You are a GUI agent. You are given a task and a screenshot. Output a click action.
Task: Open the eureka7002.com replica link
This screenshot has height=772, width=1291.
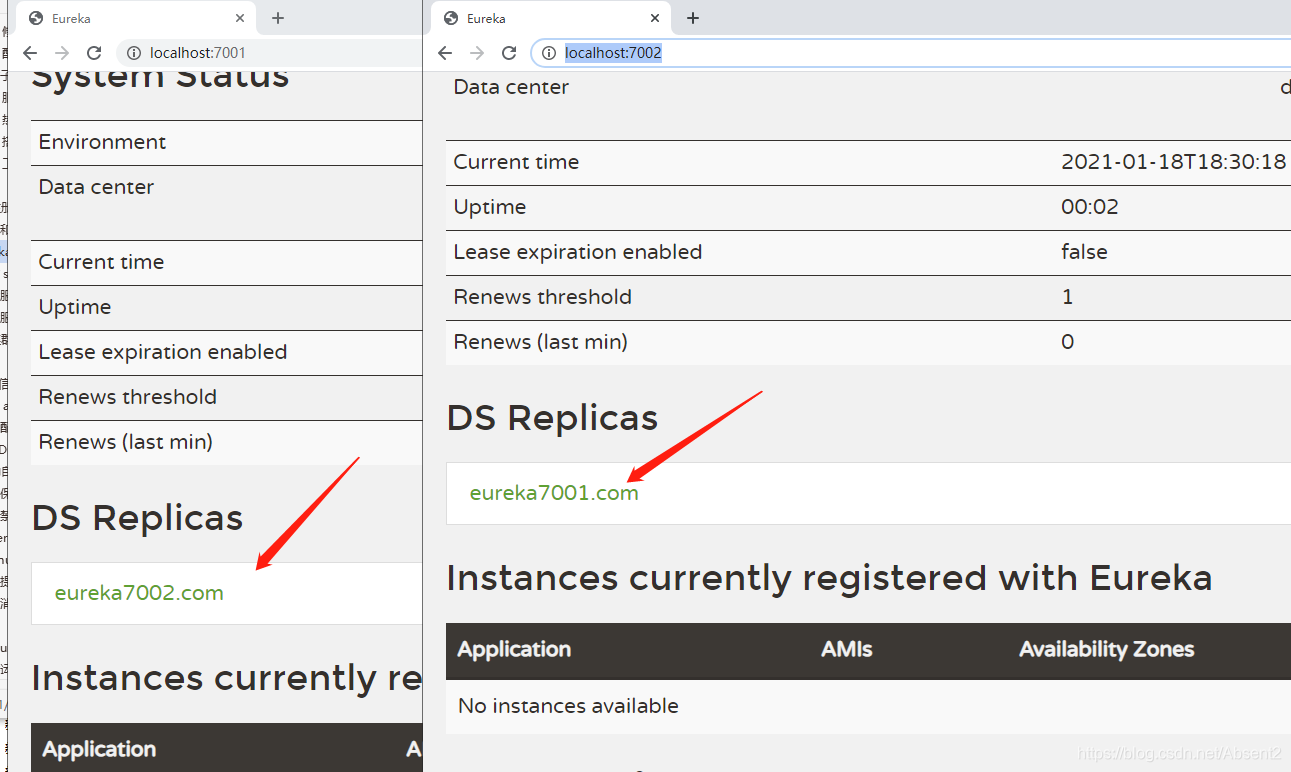(x=139, y=593)
